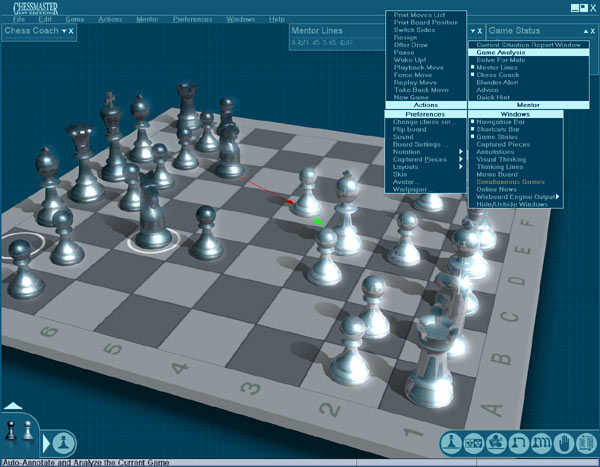Viewport: 600px width, 467px height.
Task: Click the scattered pieces setup icon
Action: click(x=496, y=443)
